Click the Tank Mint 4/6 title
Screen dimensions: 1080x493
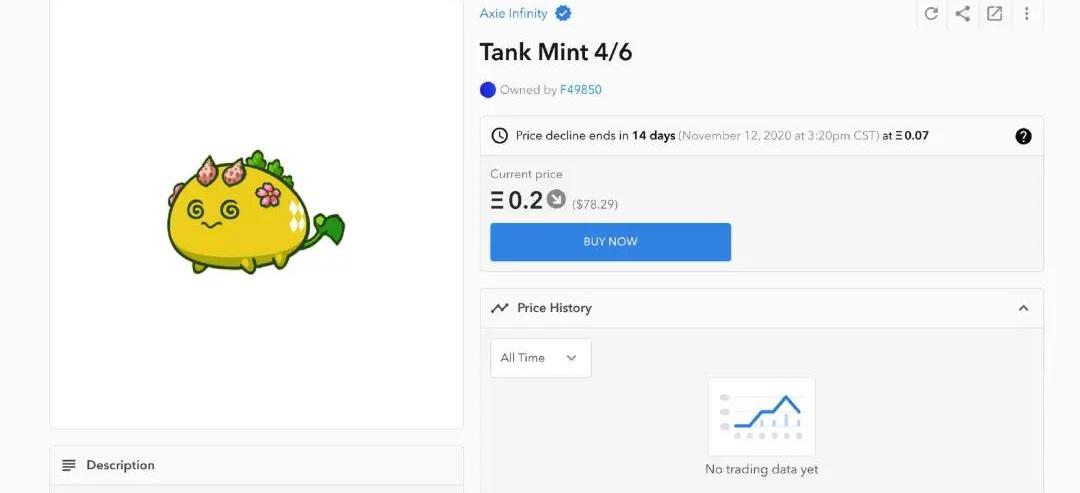556,52
